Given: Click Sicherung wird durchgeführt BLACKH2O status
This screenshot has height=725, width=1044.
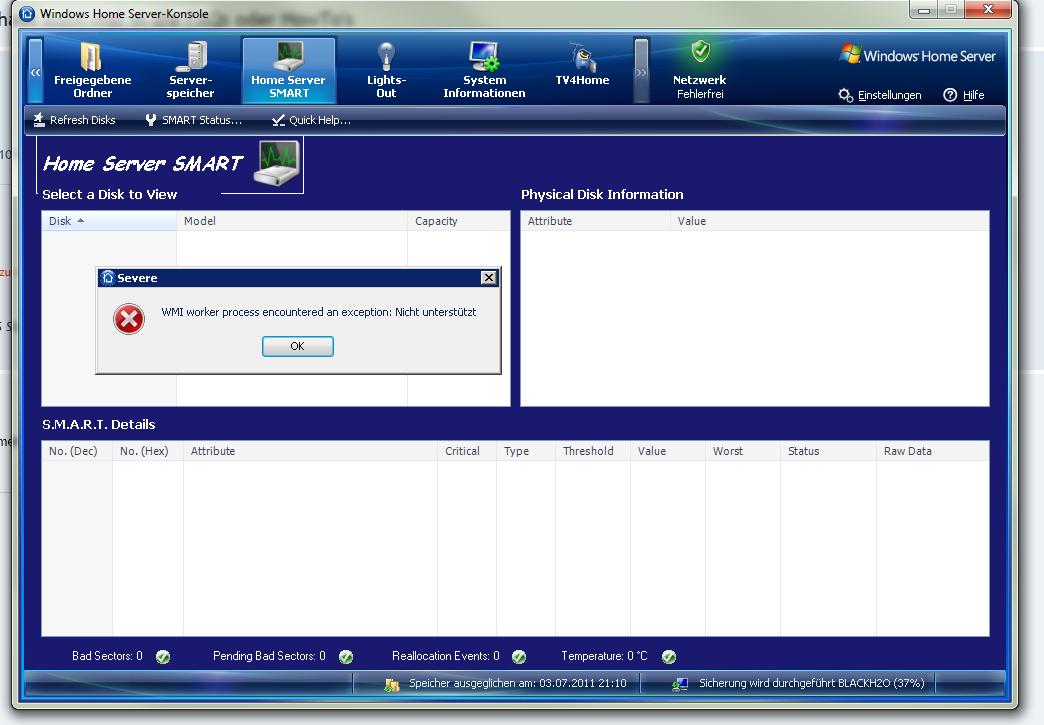Looking at the screenshot, I should point(812,684).
